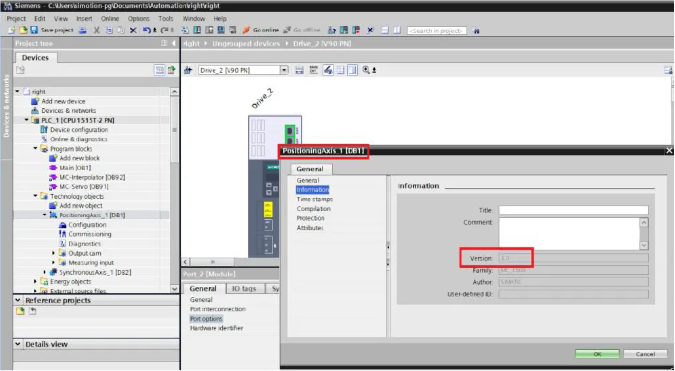Click the project tree vertical scrollbar down arrow

coord(174,289)
